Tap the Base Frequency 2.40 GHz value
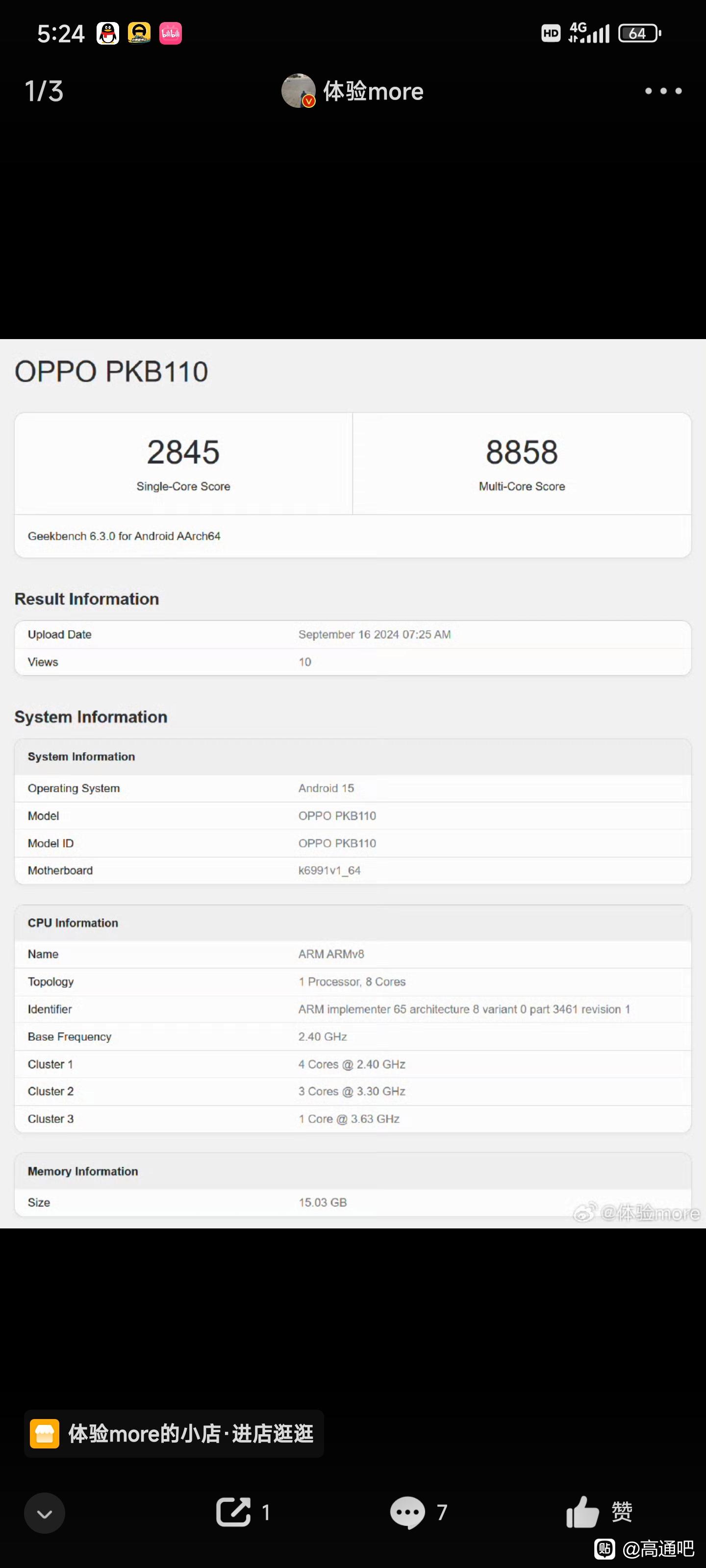The width and height of the screenshot is (706, 1568). tap(323, 1037)
